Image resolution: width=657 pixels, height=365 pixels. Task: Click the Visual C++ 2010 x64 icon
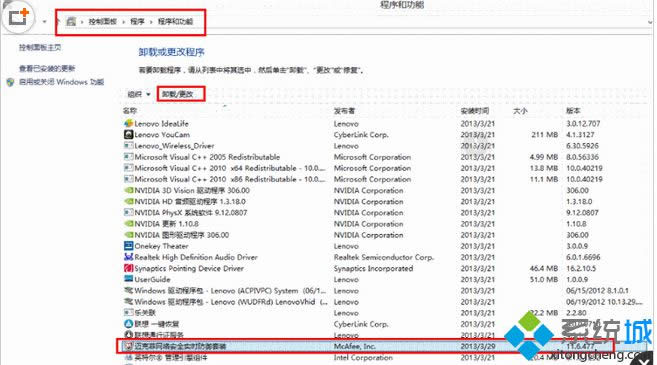pos(129,168)
